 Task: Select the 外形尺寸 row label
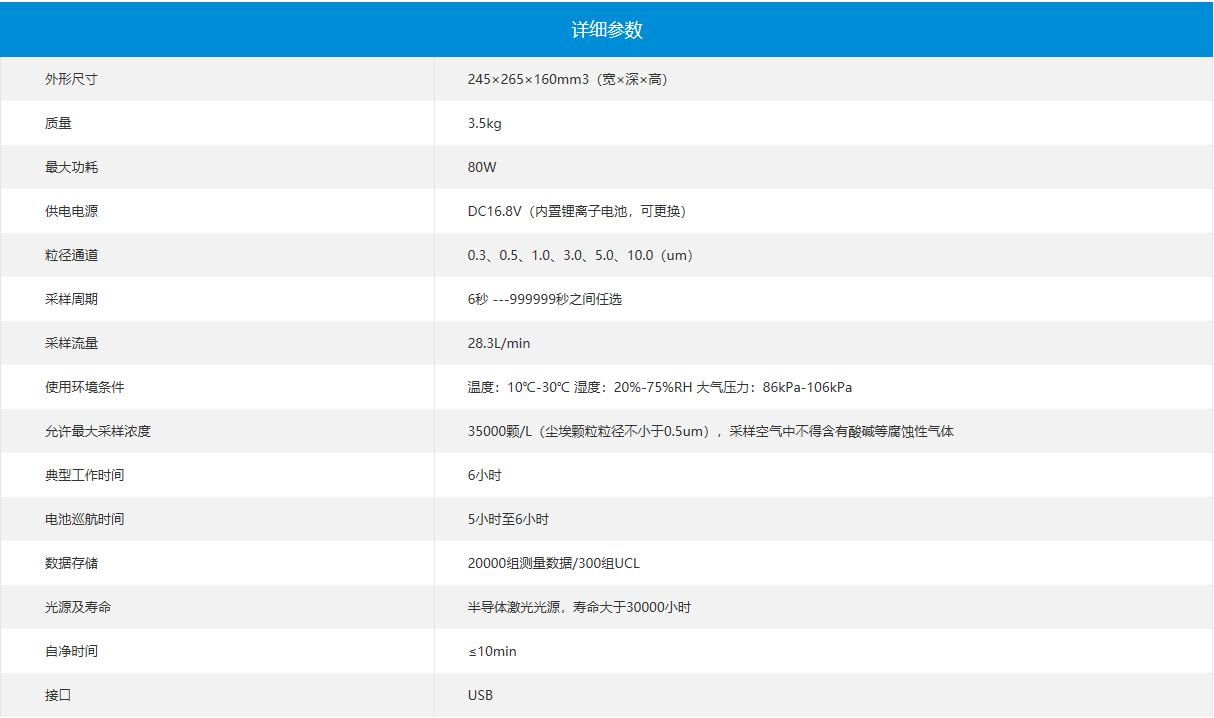point(71,79)
